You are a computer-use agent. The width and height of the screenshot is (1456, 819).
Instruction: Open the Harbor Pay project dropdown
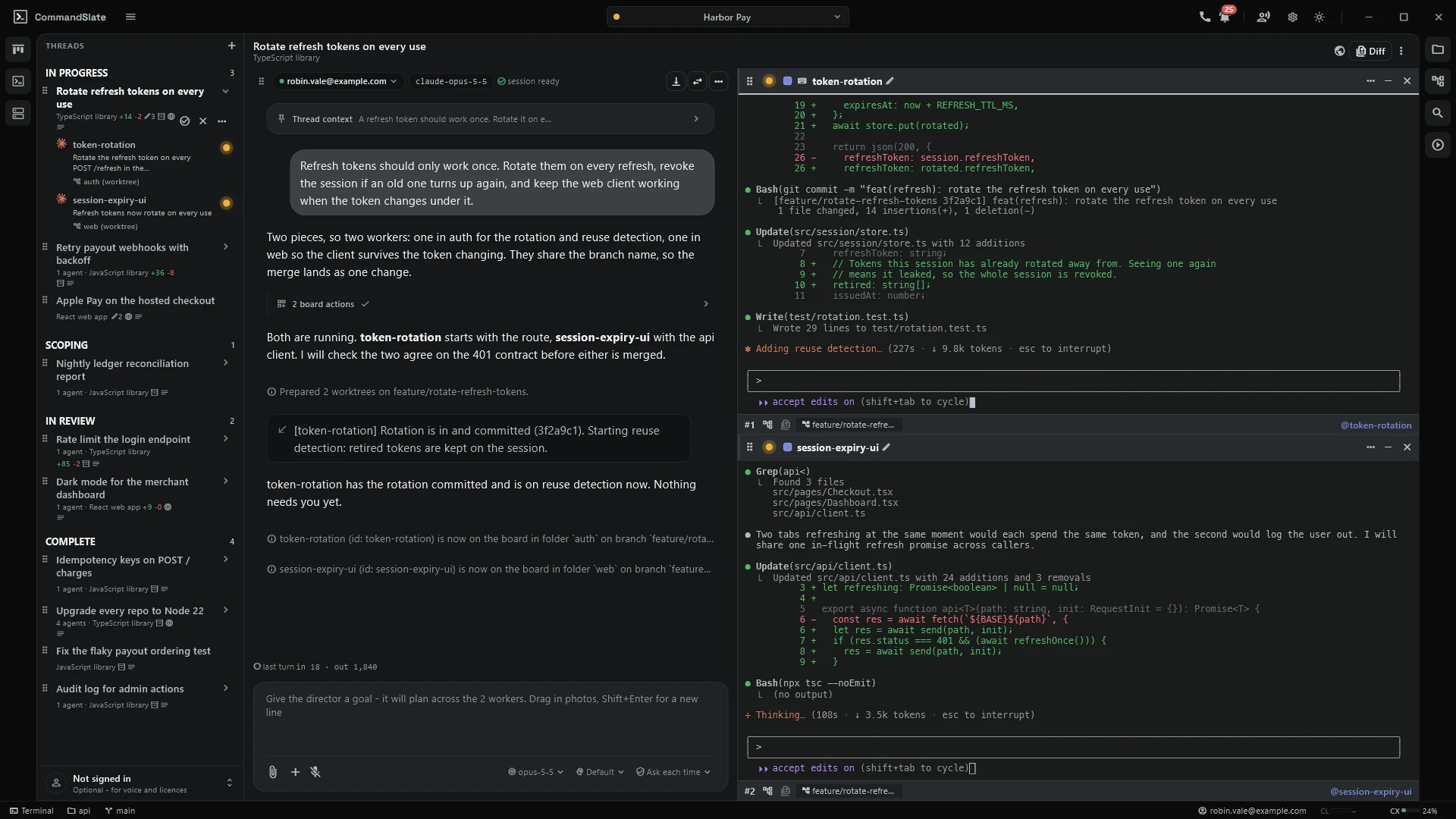727,17
